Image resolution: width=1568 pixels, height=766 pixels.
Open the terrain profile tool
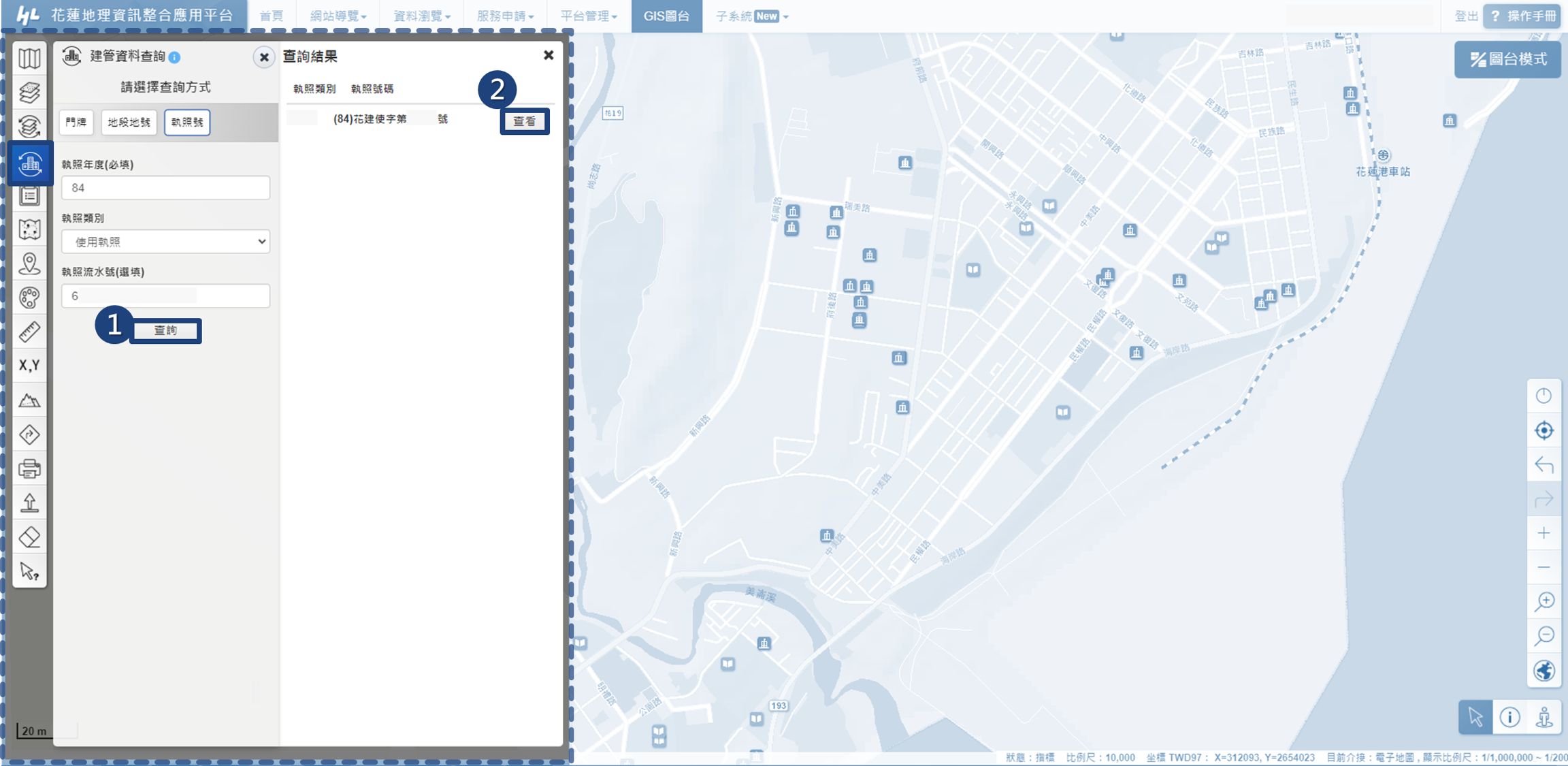(x=29, y=400)
